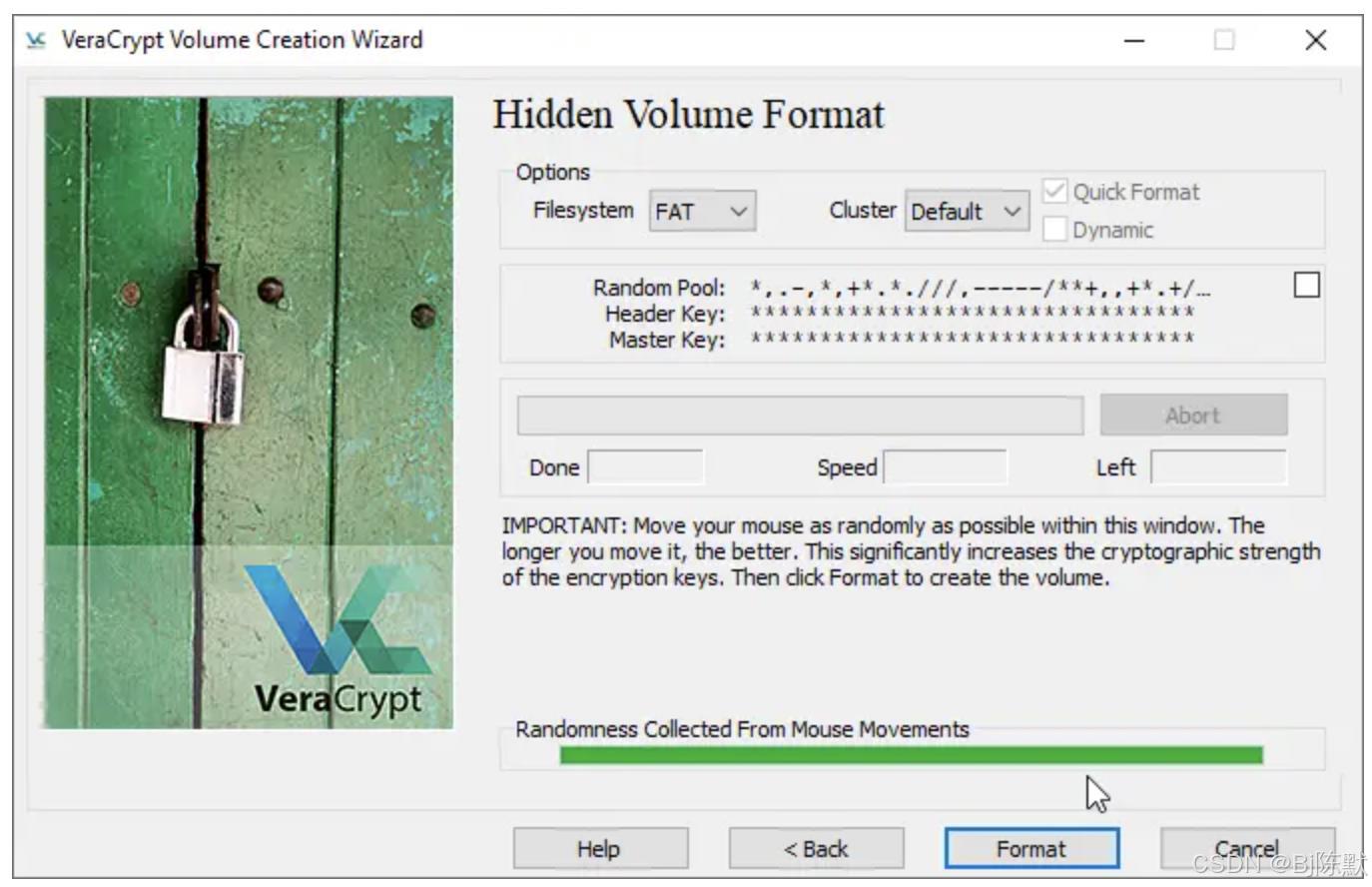Click the Randomness Collected From Mouse Movements label

[x=742, y=729]
